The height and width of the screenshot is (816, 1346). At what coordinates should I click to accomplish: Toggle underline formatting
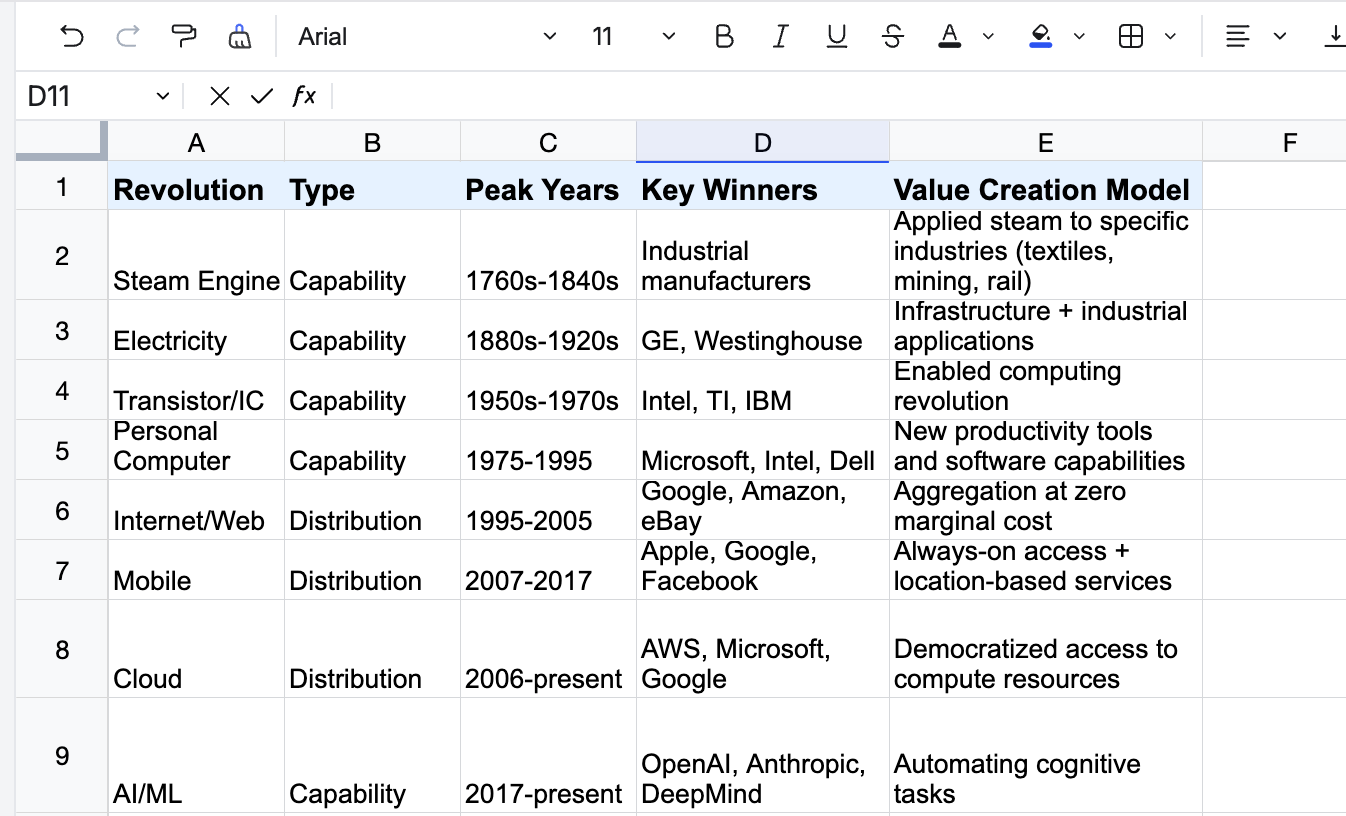click(x=837, y=37)
